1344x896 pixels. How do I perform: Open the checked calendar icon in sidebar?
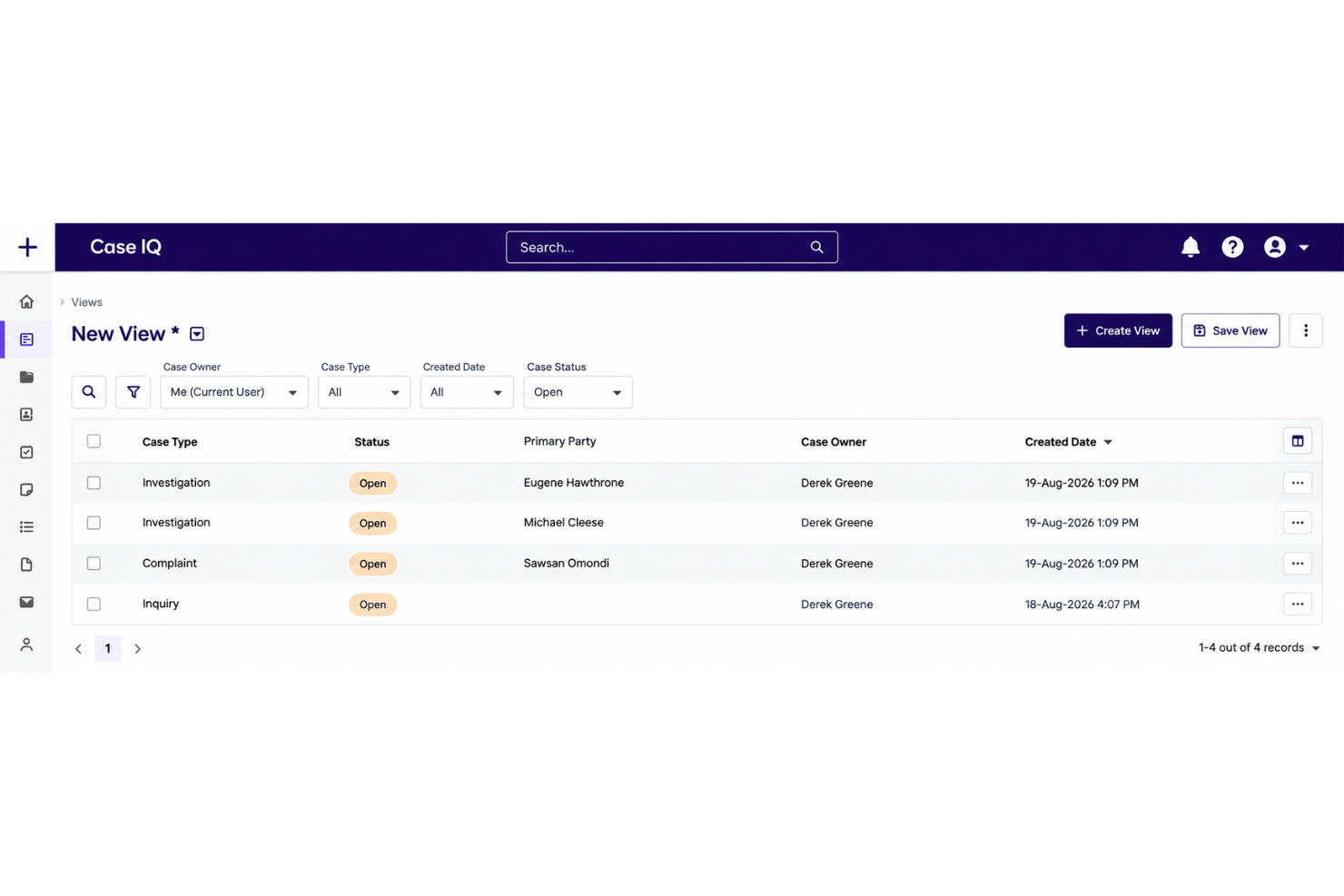[x=26, y=452]
